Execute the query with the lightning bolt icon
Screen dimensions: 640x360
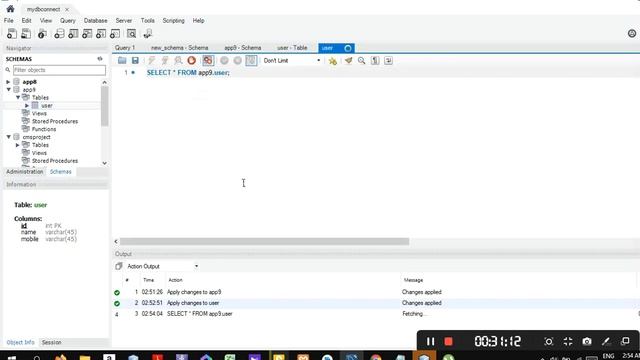pyautogui.click(x=152, y=60)
